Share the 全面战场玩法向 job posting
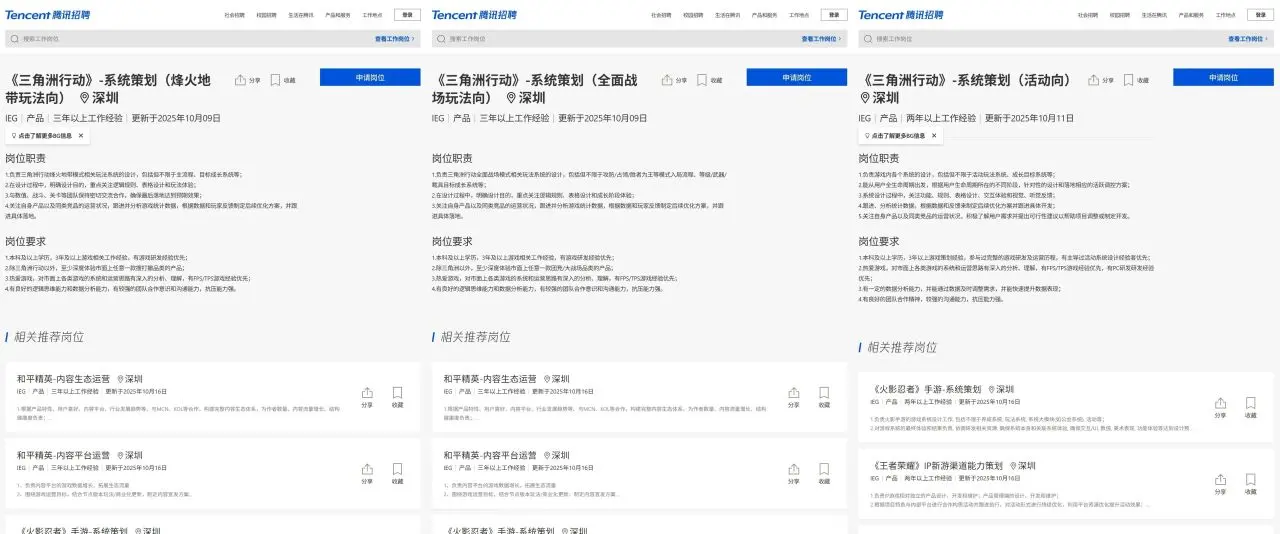This screenshot has height=534, width=1280. point(667,80)
